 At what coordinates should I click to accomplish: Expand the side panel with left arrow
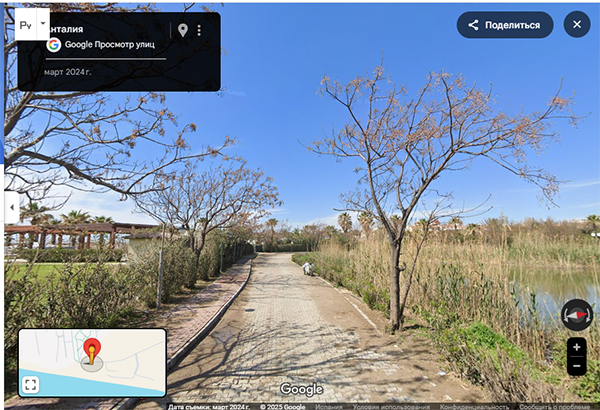coord(12,207)
